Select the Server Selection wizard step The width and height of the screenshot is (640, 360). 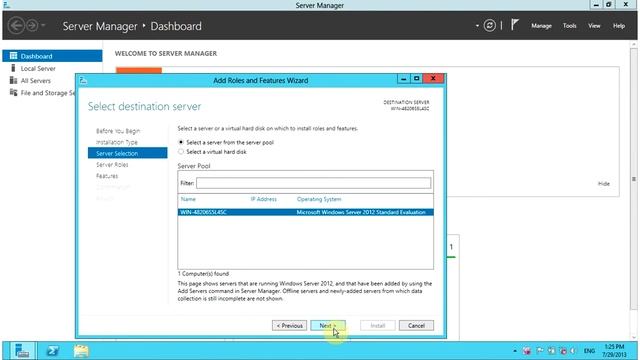(127, 153)
